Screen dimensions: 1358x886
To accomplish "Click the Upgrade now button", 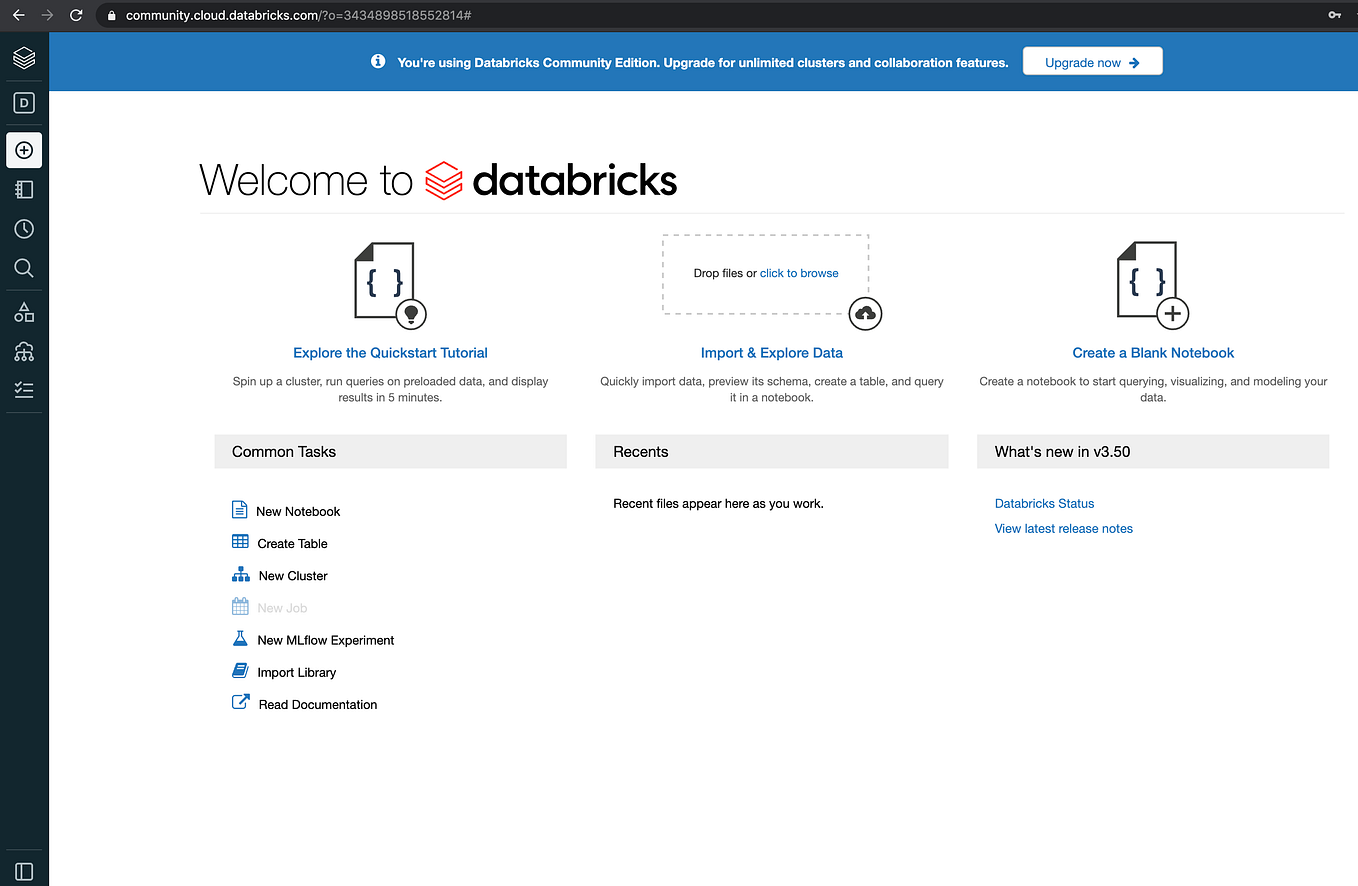I will click(1092, 62).
